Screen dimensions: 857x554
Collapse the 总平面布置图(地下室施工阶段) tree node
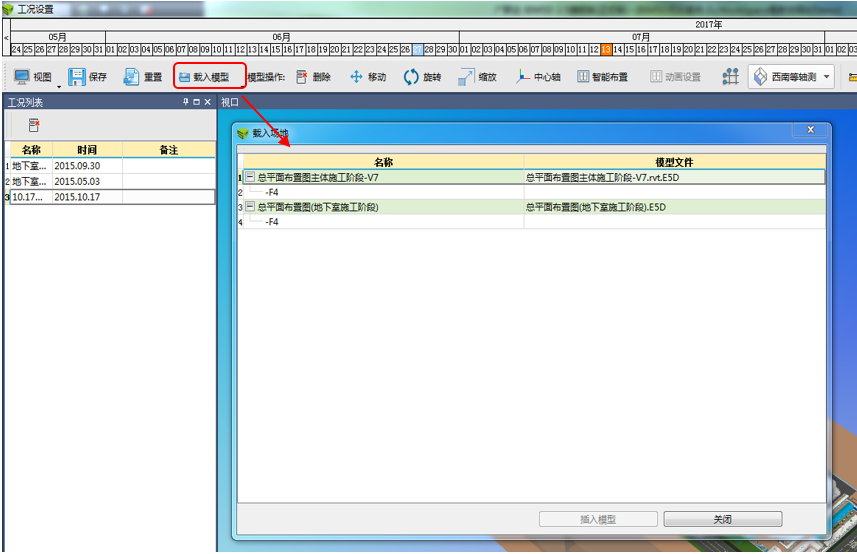(x=250, y=207)
